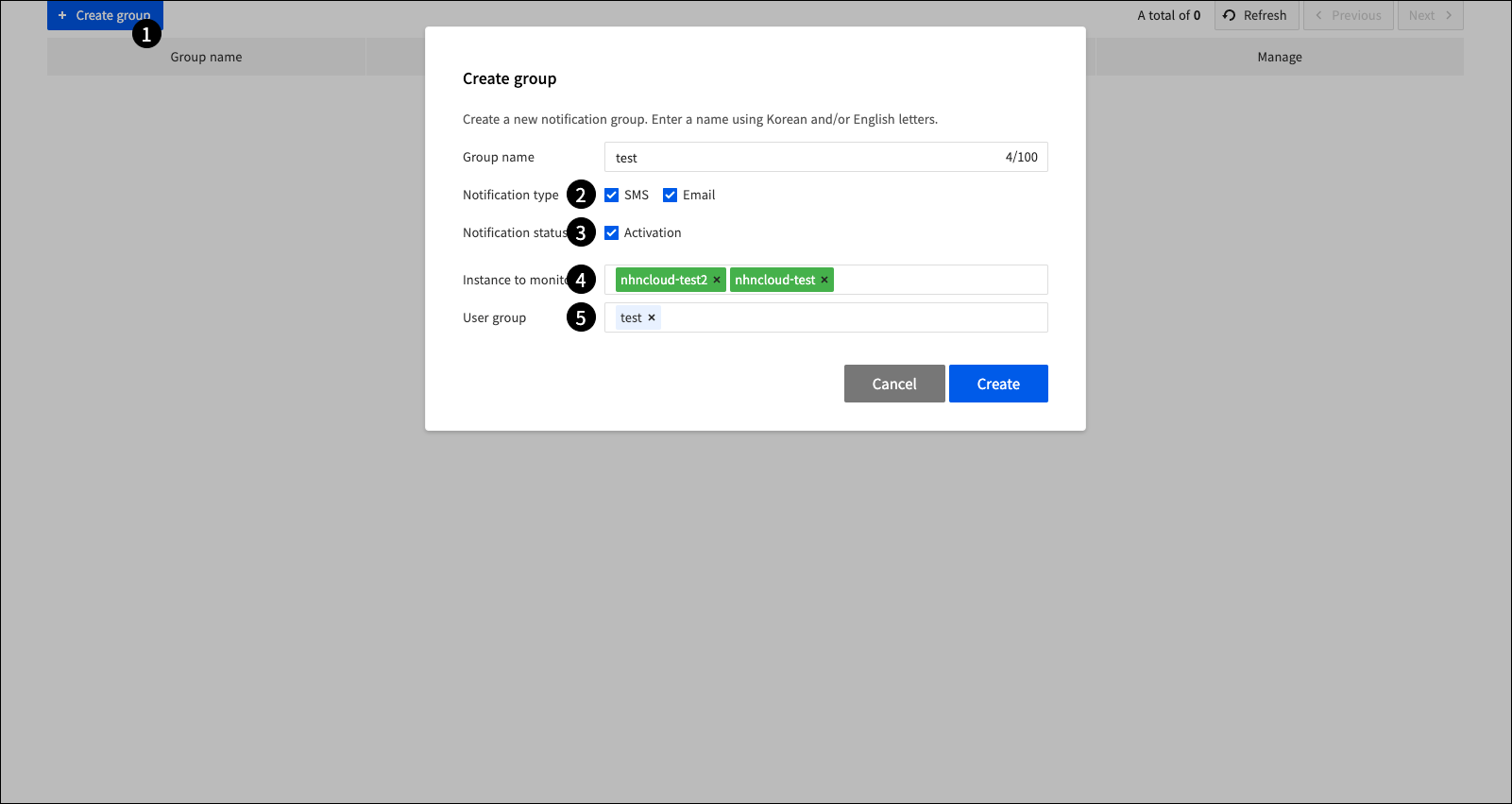Viewport: 1512px width, 804px height.
Task: Remove the nhncloud-test instance tag
Action: (824, 280)
